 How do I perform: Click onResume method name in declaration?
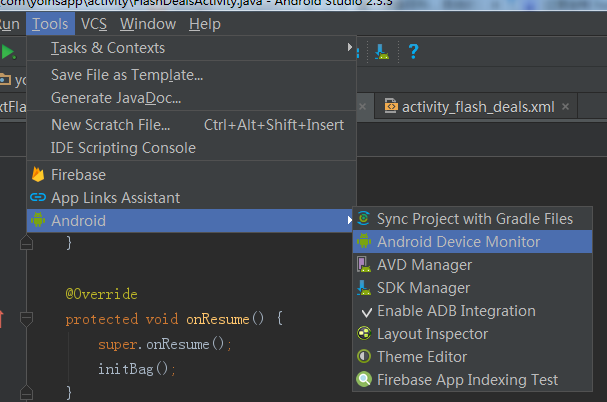tap(218, 319)
